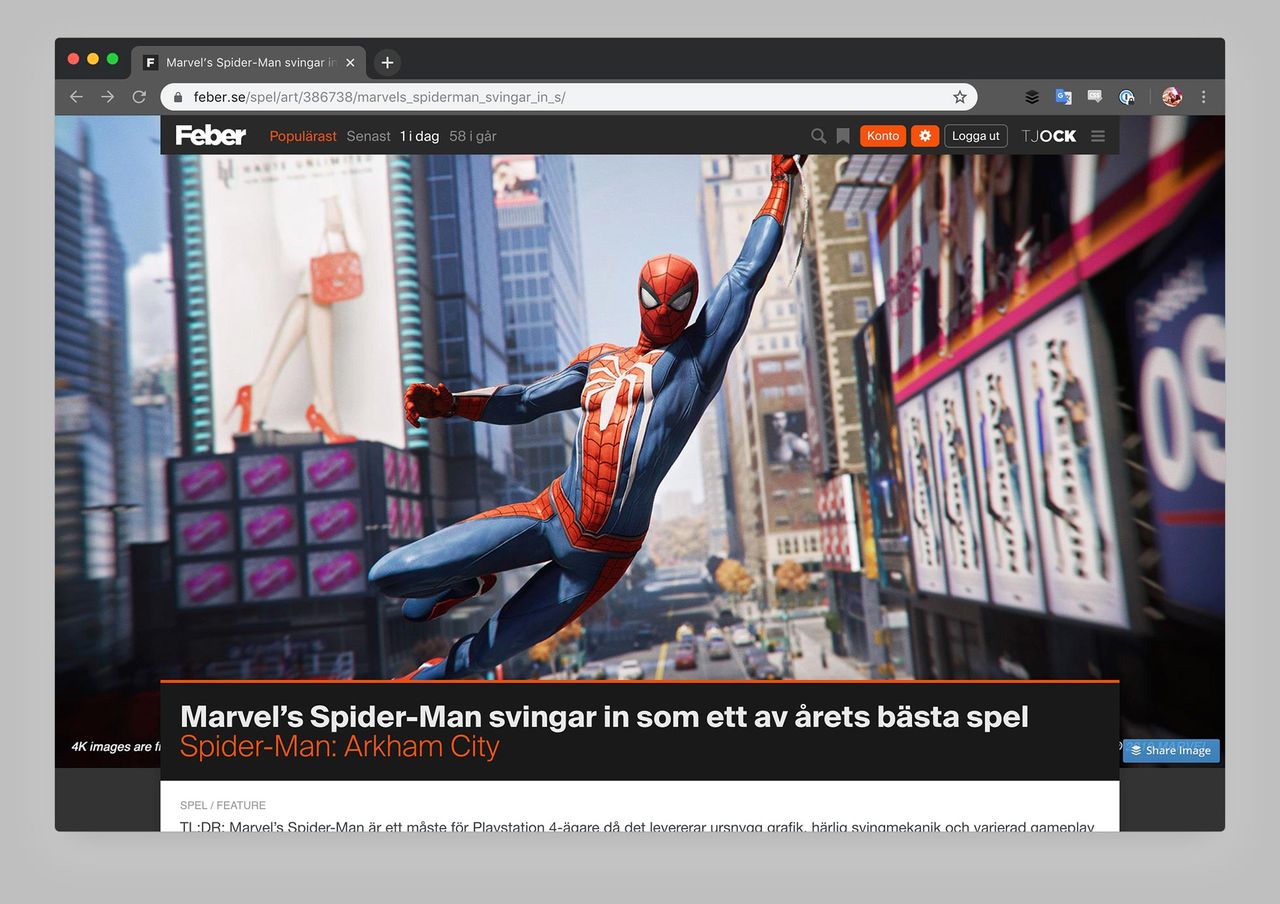This screenshot has height=904, width=1280.
Task: Visit the TJOCK site link
Action: click(1049, 136)
